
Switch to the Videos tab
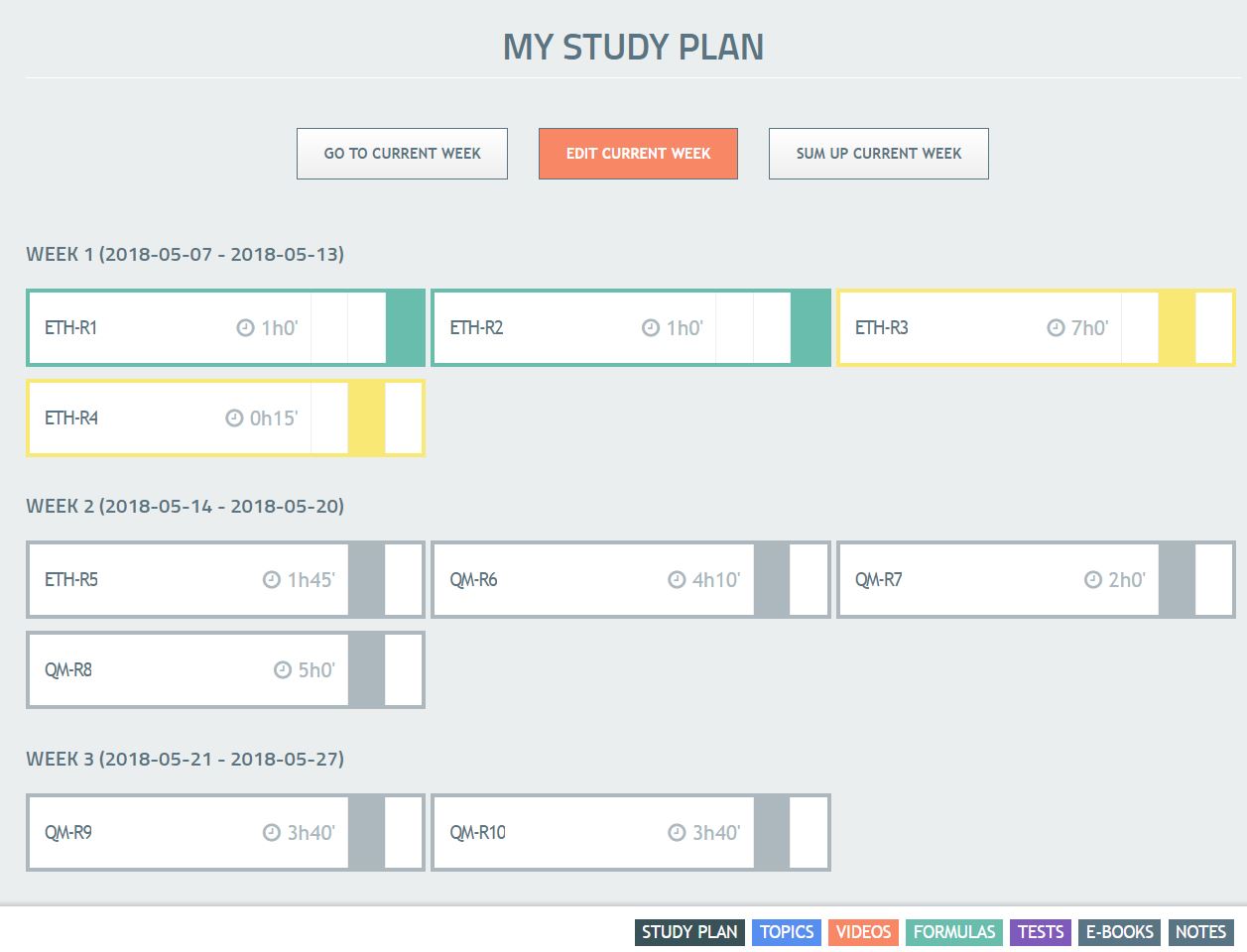[x=863, y=932]
